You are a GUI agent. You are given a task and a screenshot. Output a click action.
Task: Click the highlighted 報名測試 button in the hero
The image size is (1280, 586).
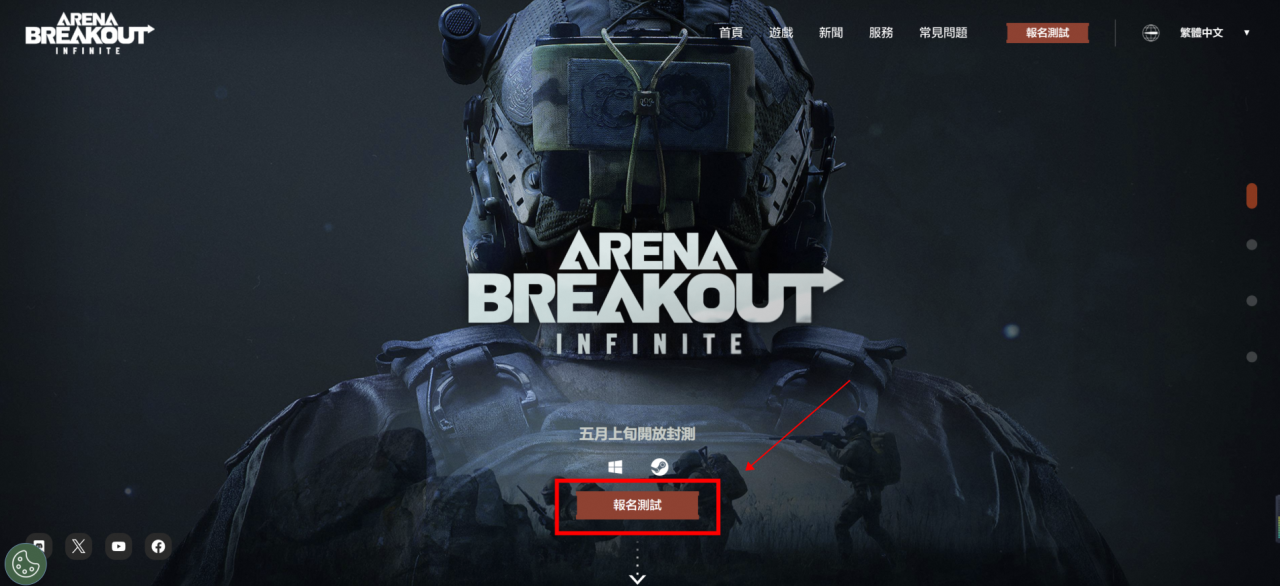tap(637, 506)
